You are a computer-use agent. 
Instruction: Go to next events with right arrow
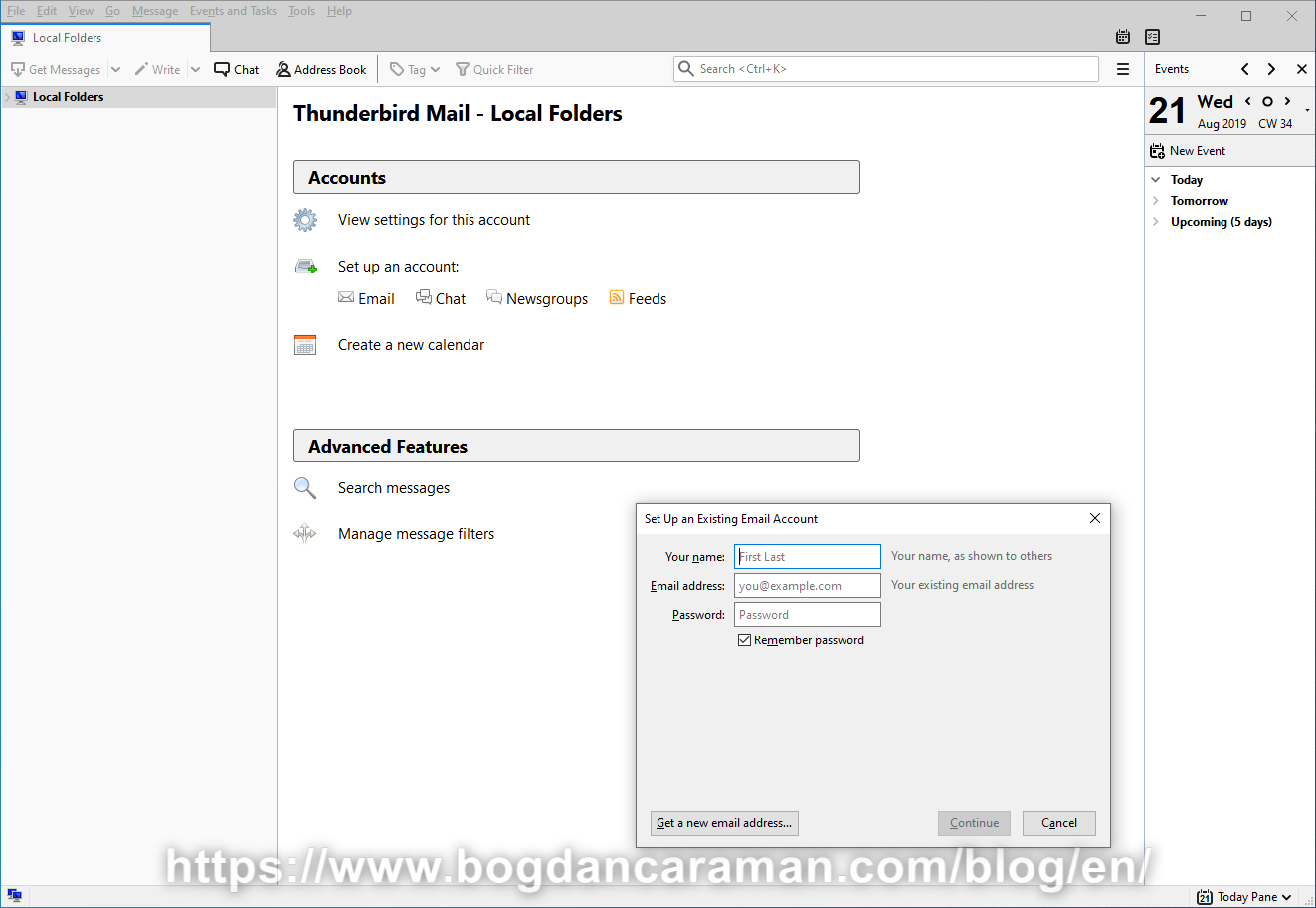point(1271,69)
